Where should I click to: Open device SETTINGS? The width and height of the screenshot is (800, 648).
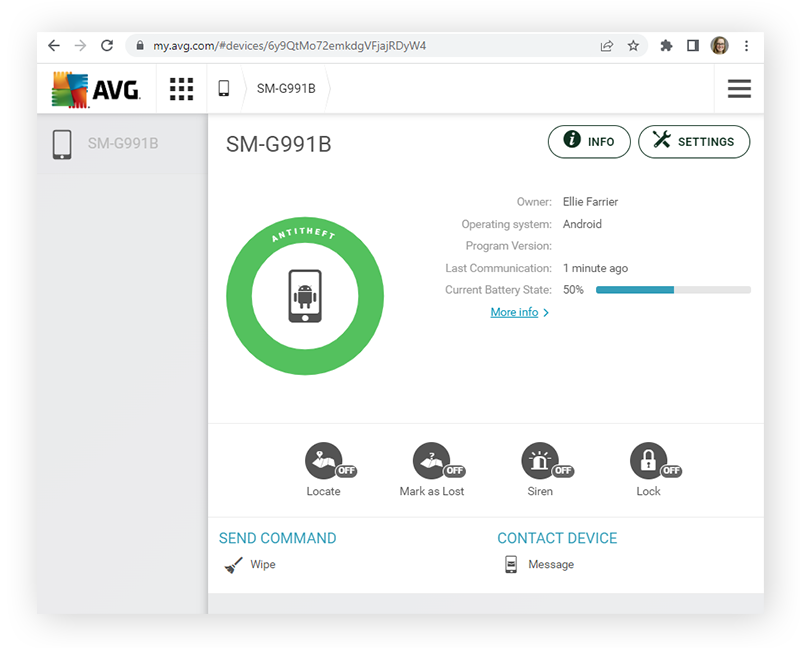pos(694,141)
